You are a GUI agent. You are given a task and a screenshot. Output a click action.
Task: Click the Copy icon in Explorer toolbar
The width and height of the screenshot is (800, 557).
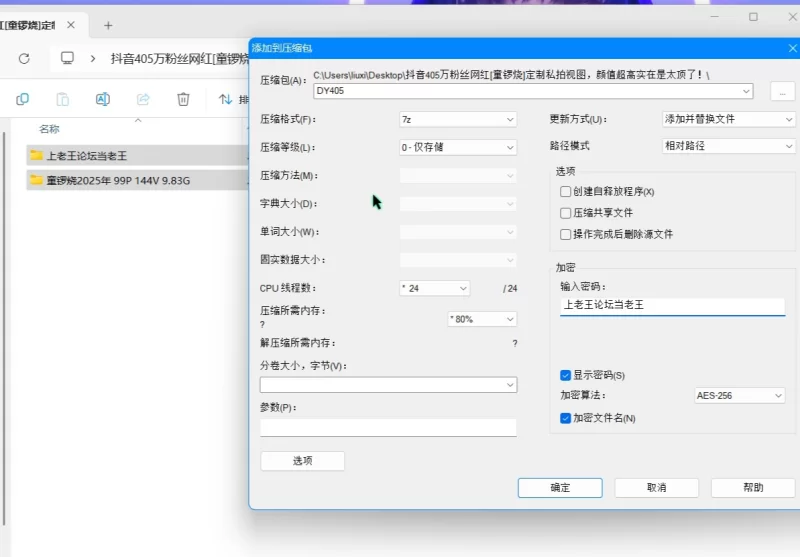pyautogui.click(x=22, y=99)
